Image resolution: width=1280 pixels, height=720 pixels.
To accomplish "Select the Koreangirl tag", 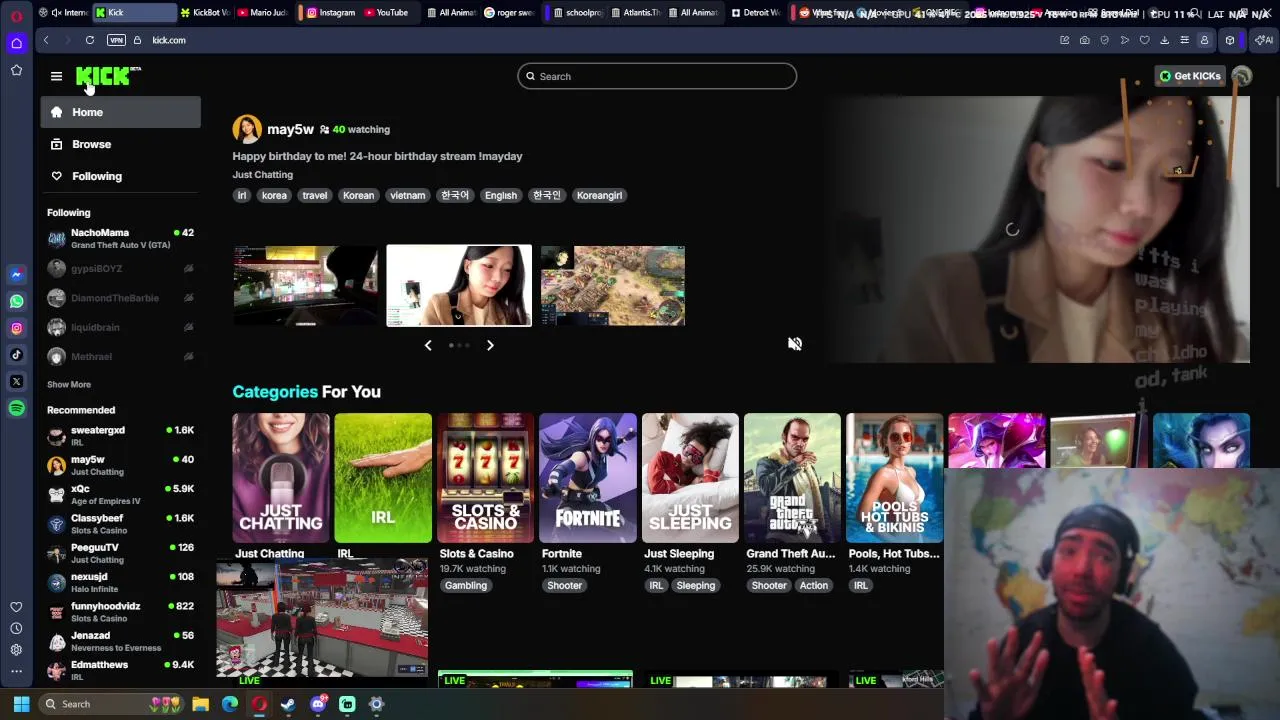I will click(x=599, y=196).
